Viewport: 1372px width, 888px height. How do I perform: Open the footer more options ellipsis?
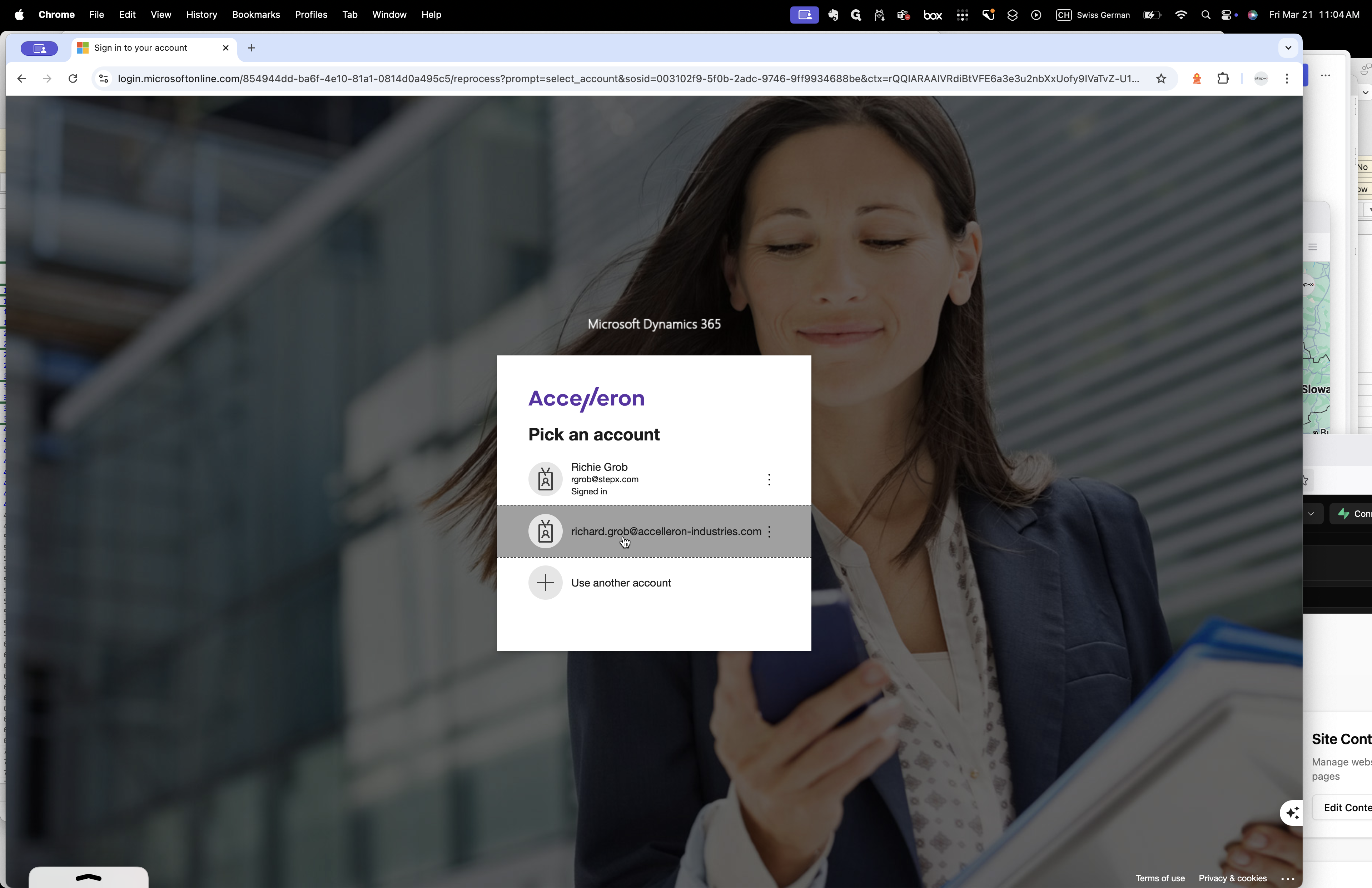(1288, 879)
